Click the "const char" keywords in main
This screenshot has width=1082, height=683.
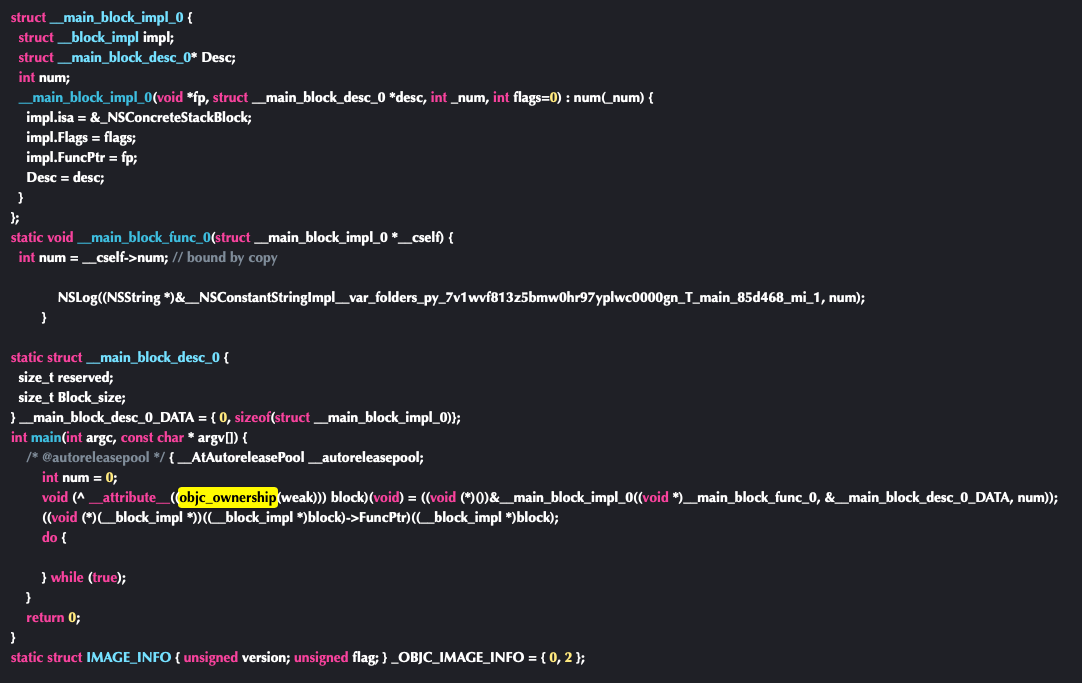(152, 437)
